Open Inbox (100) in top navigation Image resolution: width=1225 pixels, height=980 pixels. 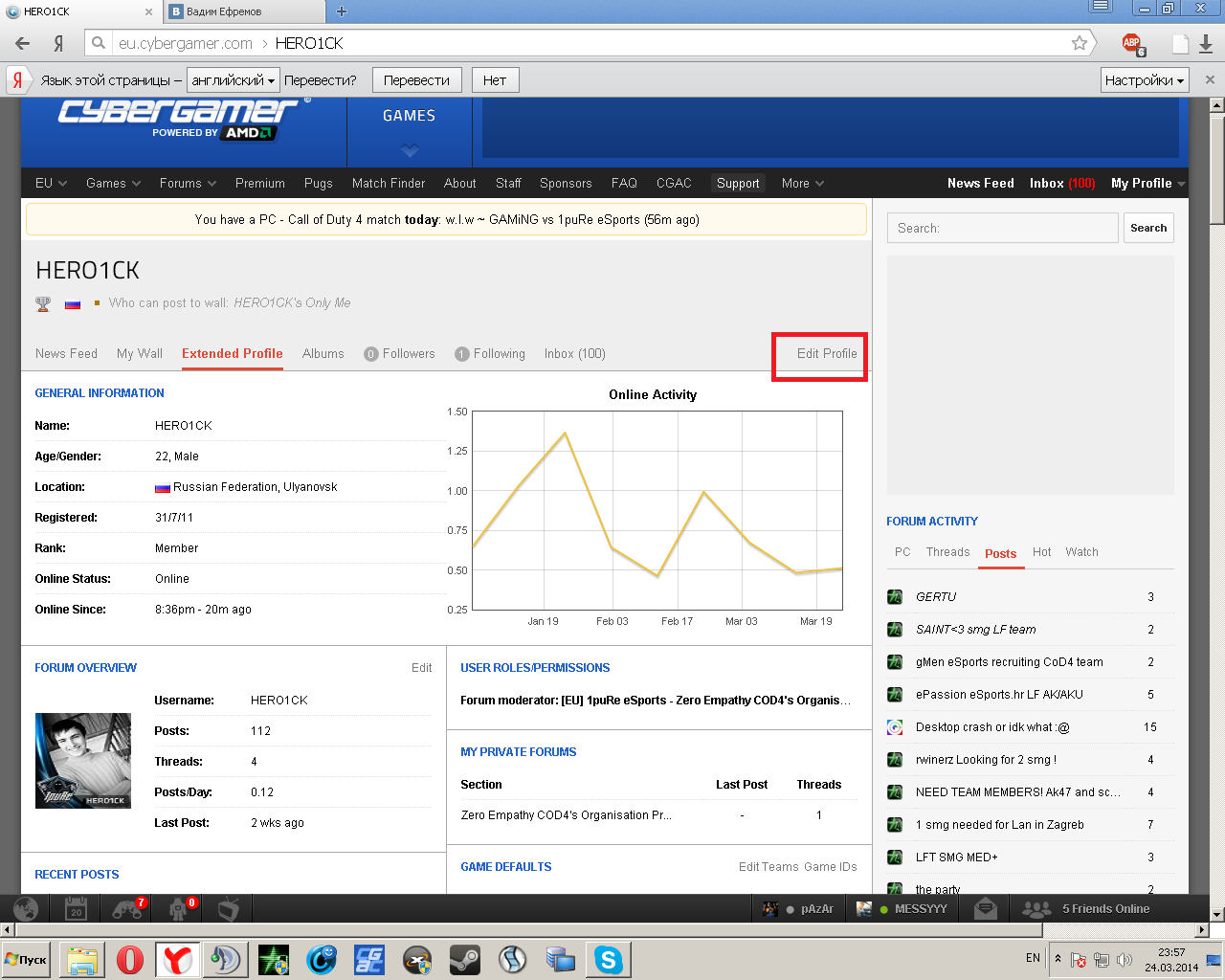[1062, 184]
